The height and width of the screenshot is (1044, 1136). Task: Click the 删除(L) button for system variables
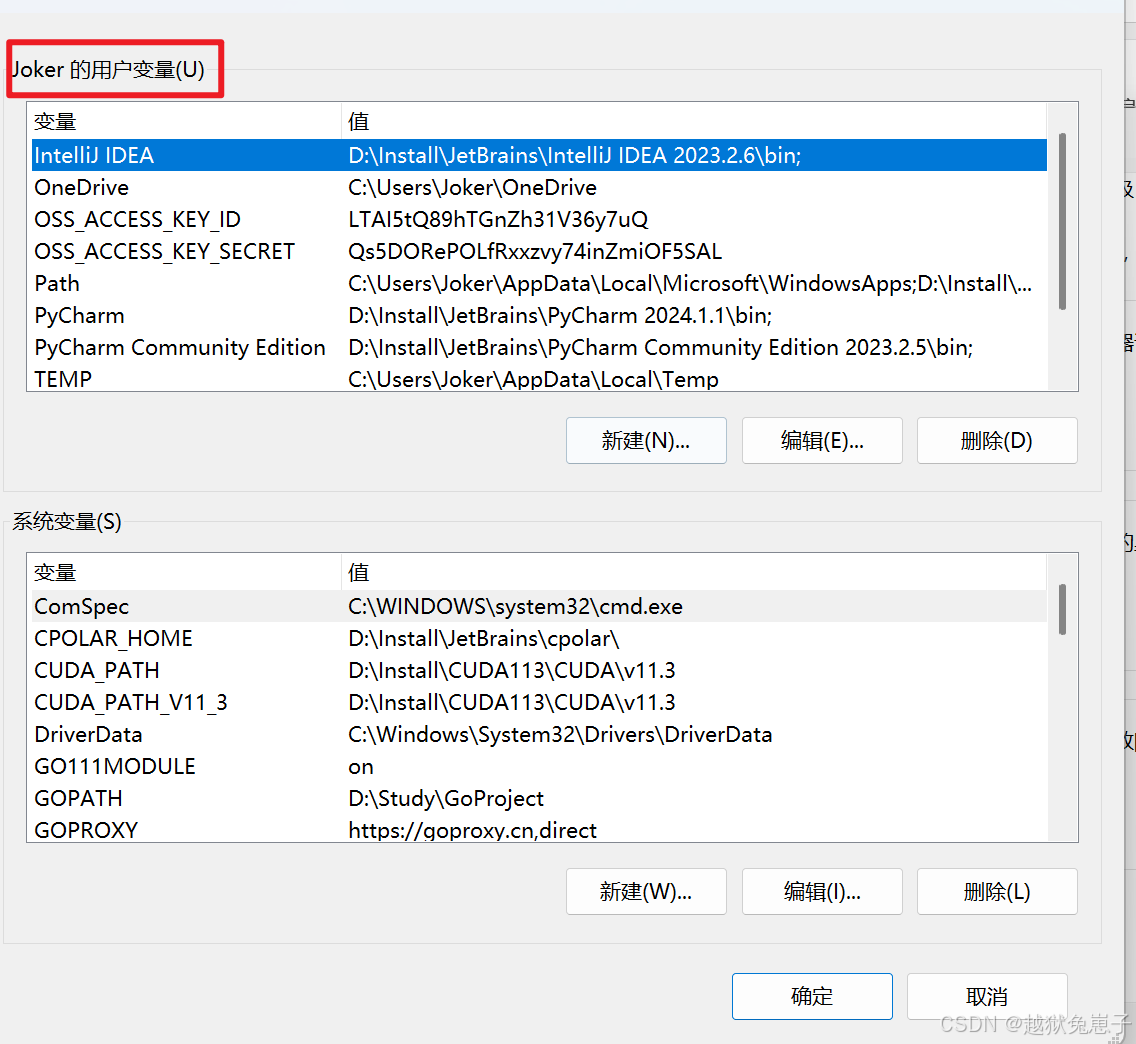(997, 891)
